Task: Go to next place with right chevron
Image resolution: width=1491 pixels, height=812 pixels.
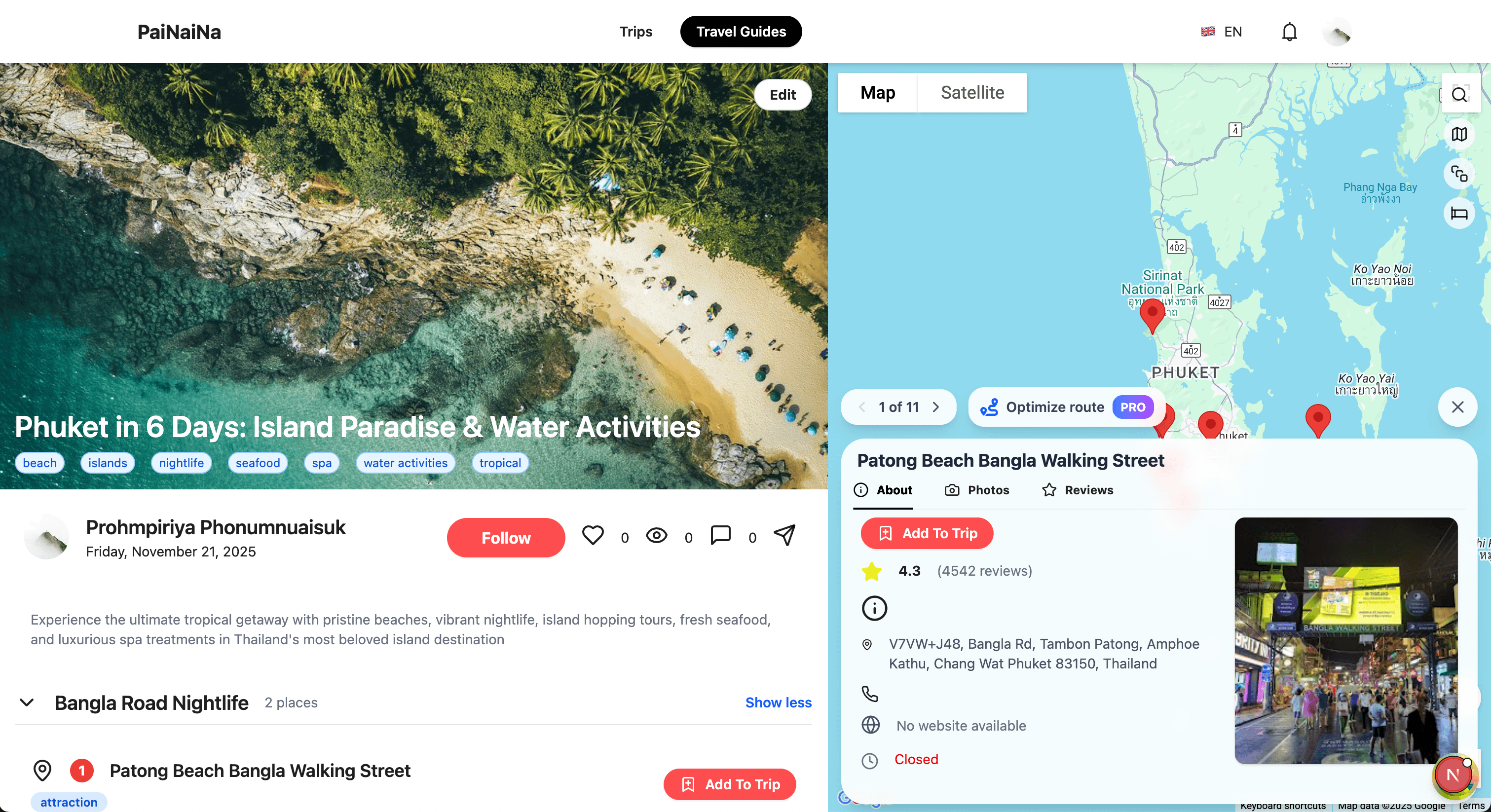Action: pyautogui.click(x=936, y=407)
